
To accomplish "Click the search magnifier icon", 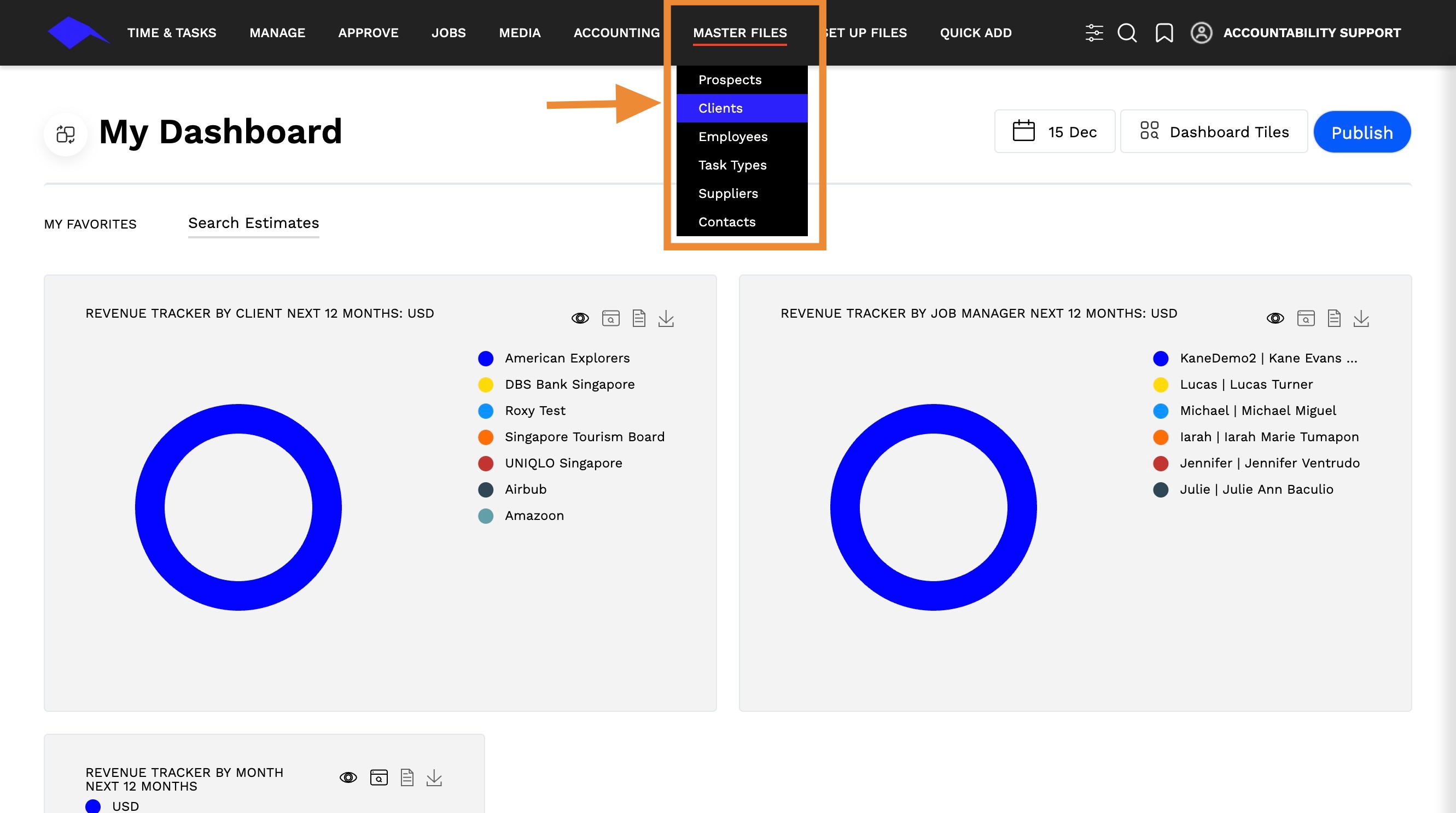I will pos(1127,33).
